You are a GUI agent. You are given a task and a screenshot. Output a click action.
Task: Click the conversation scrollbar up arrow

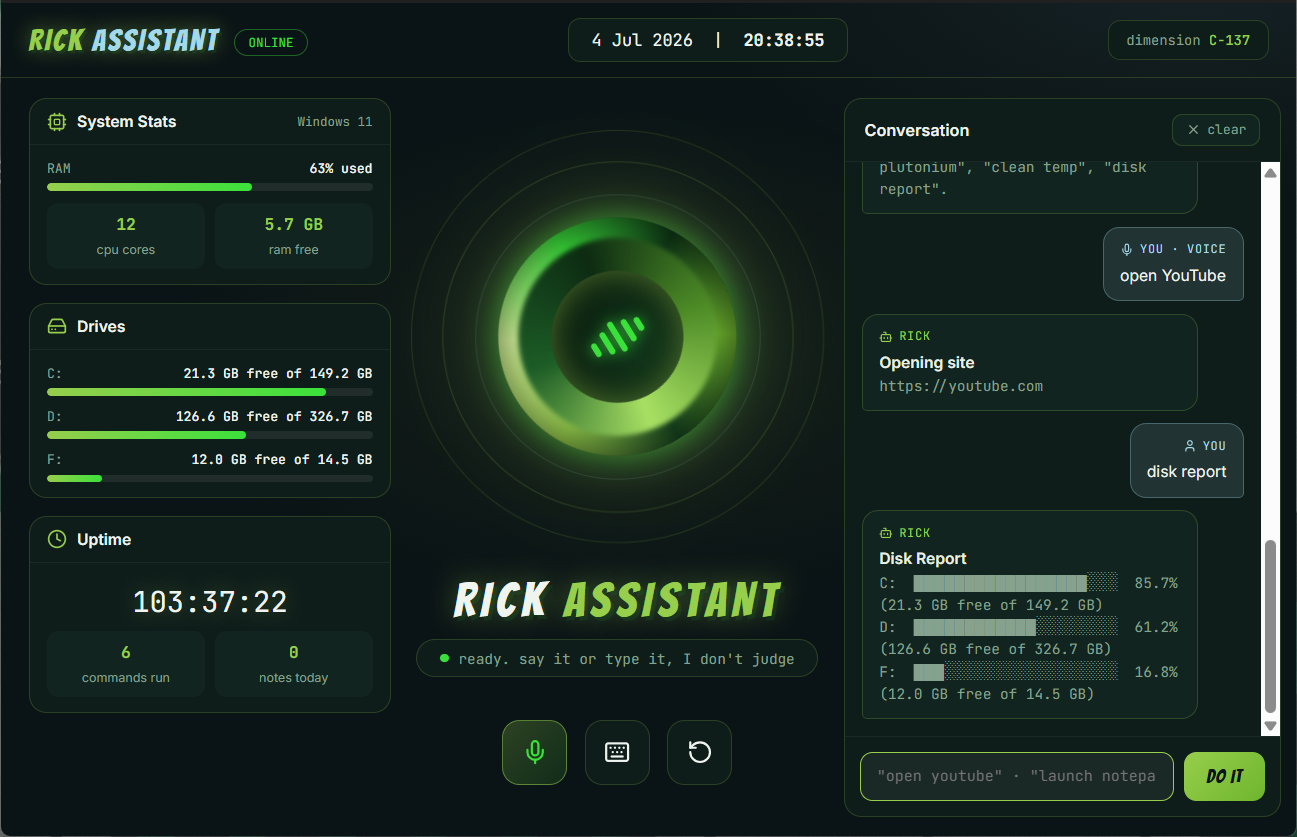(x=1271, y=173)
